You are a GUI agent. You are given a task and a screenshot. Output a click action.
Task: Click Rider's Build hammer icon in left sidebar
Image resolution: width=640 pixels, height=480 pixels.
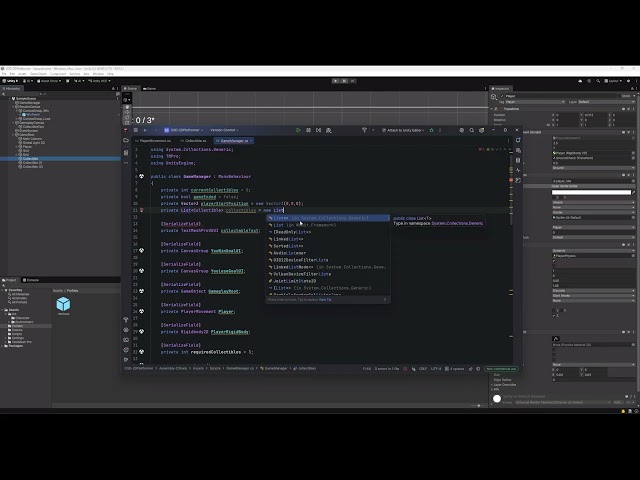point(126,320)
